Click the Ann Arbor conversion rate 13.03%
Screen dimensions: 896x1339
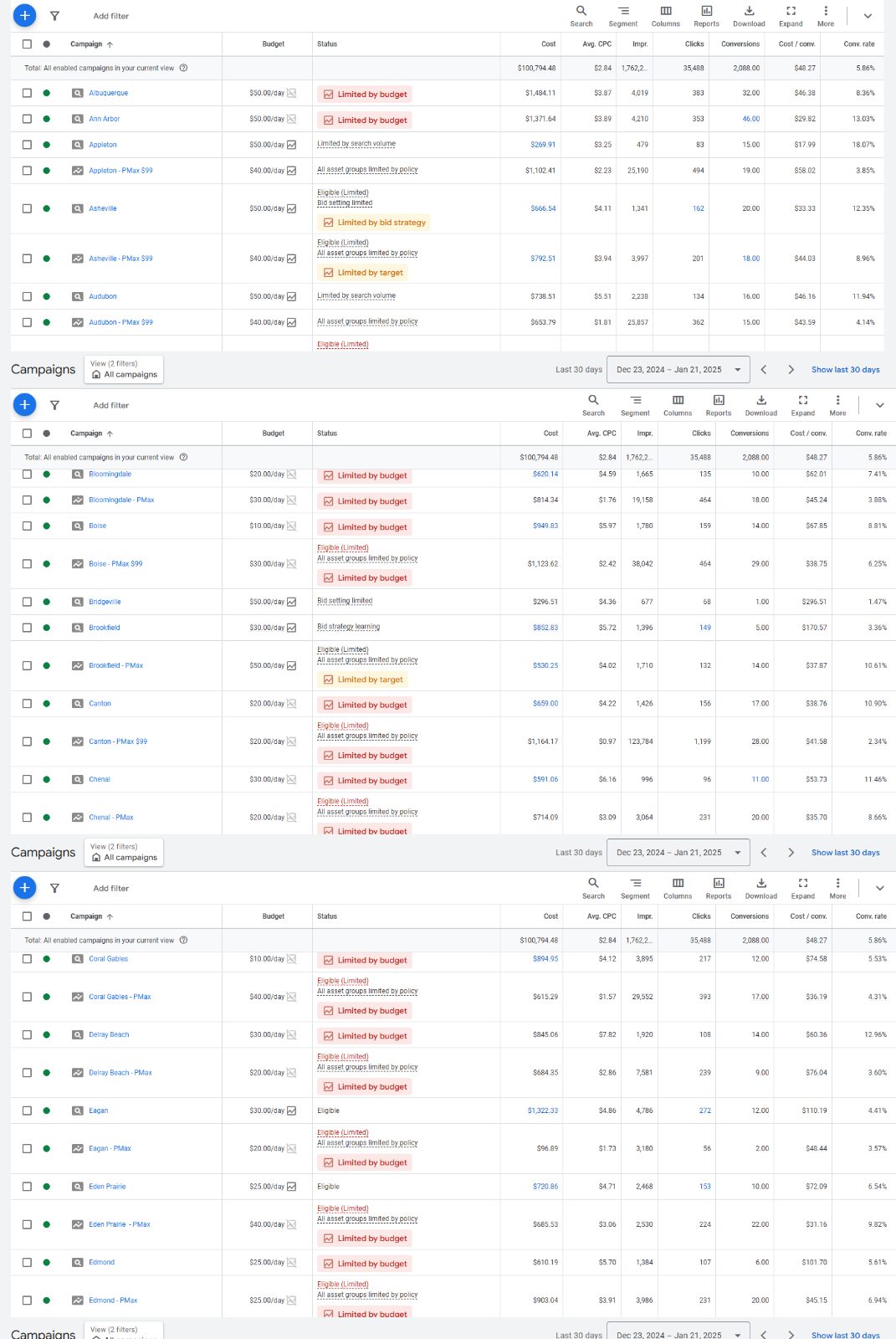tap(863, 119)
